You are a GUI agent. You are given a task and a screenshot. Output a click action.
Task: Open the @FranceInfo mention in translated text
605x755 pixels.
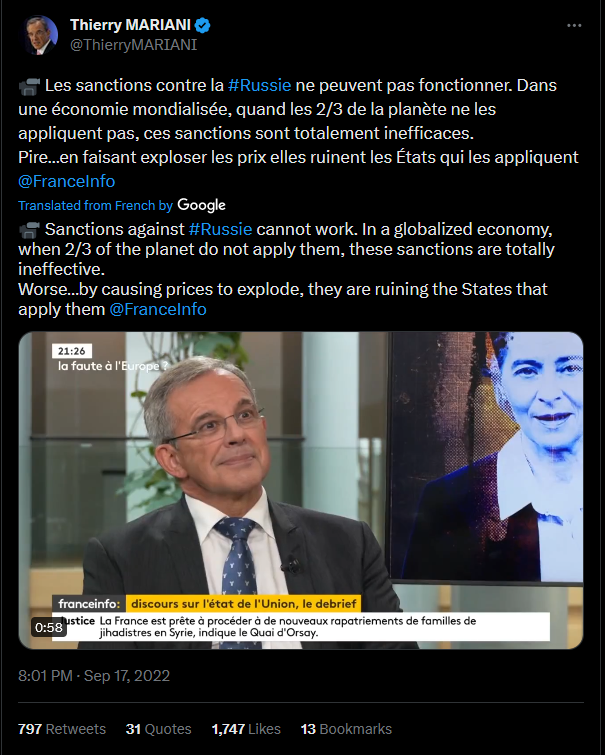(x=158, y=309)
